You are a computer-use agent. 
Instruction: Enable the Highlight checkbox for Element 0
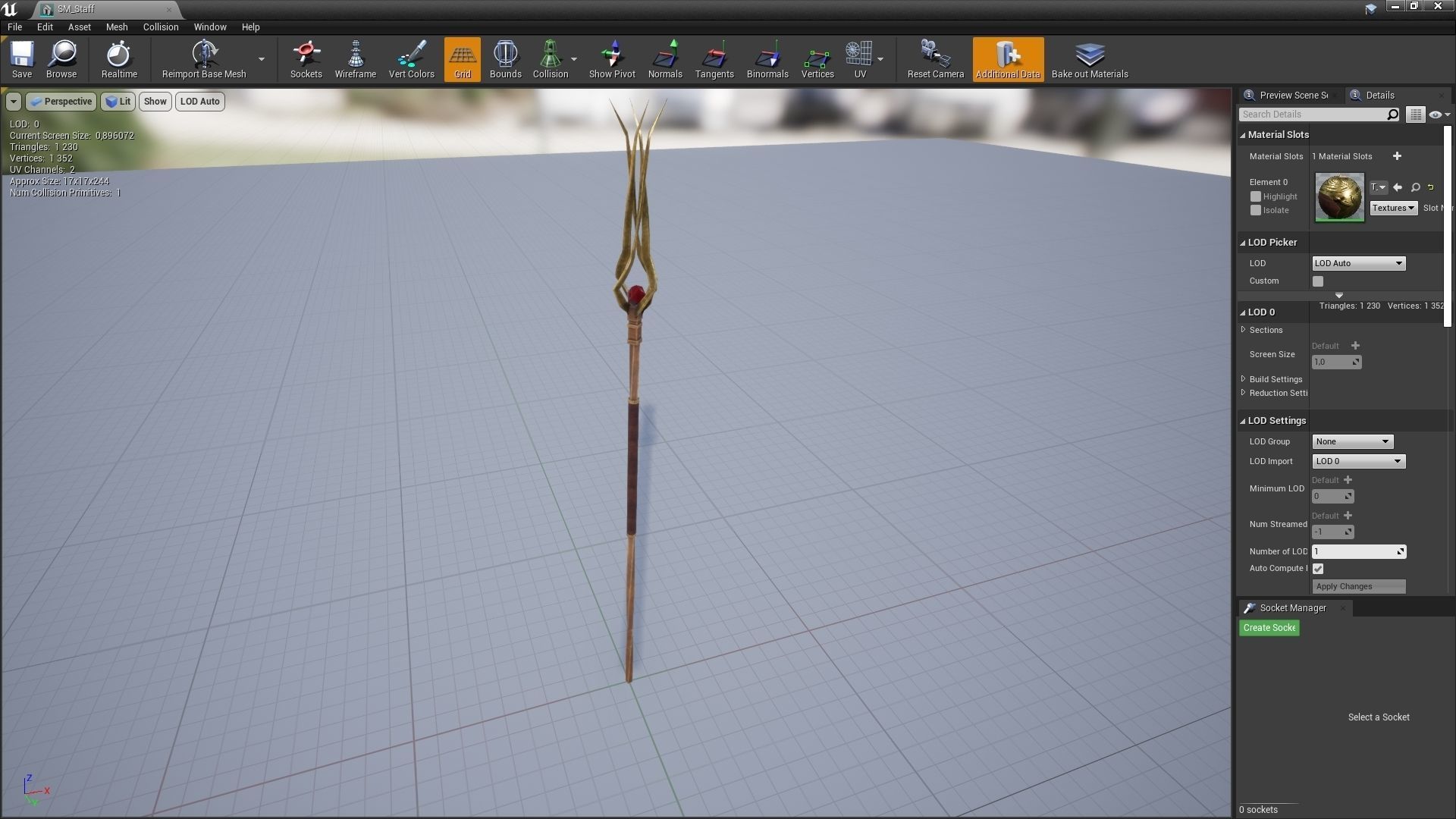(x=1256, y=196)
